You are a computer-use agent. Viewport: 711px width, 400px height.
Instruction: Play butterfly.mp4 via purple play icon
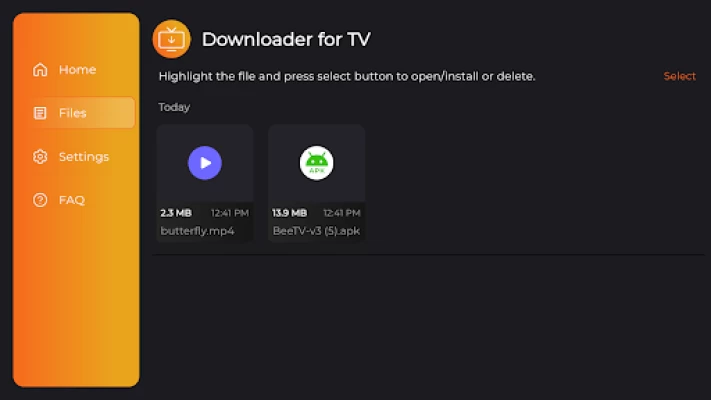tap(205, 163)
